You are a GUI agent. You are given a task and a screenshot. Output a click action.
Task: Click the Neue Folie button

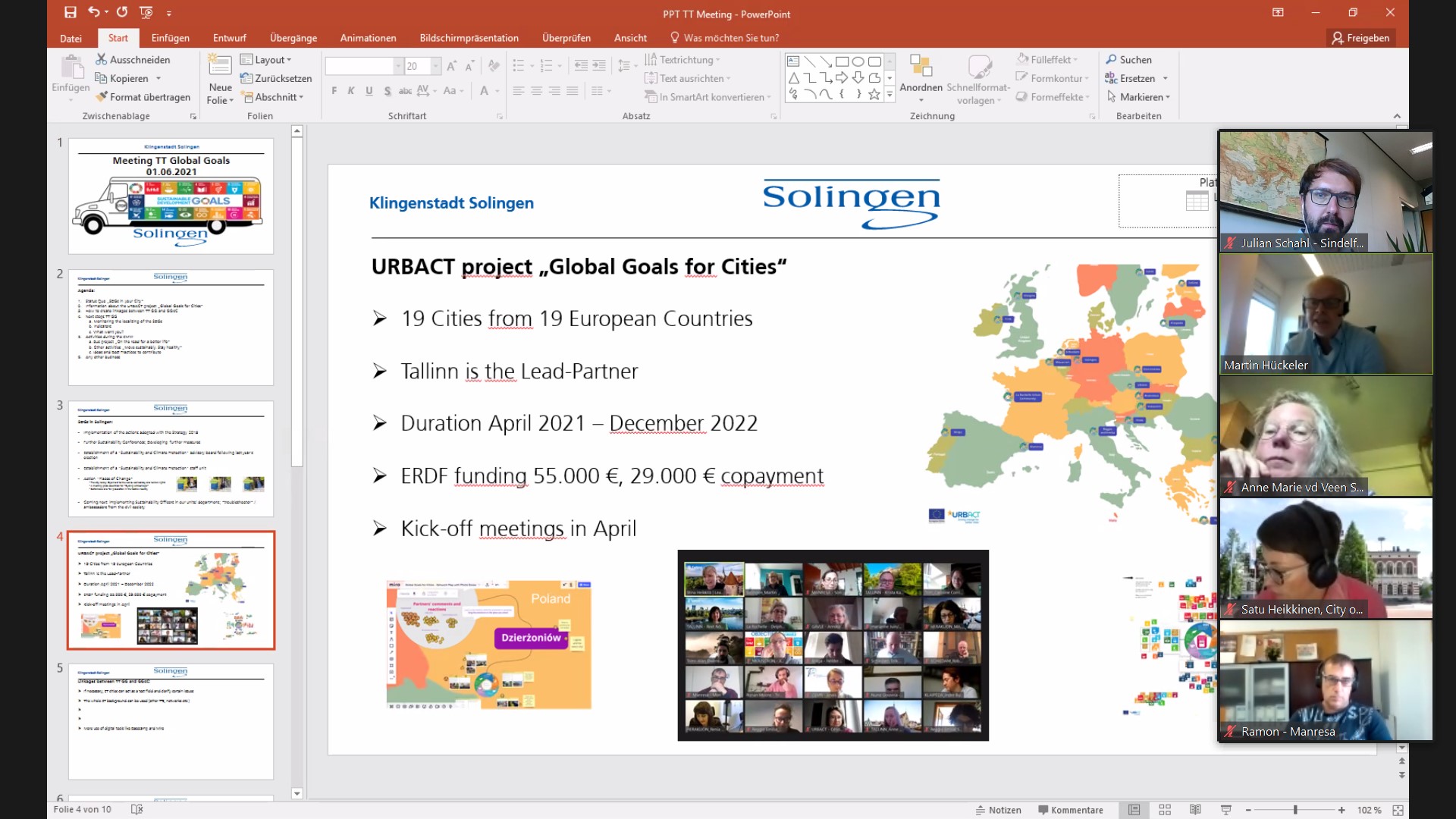219,79
